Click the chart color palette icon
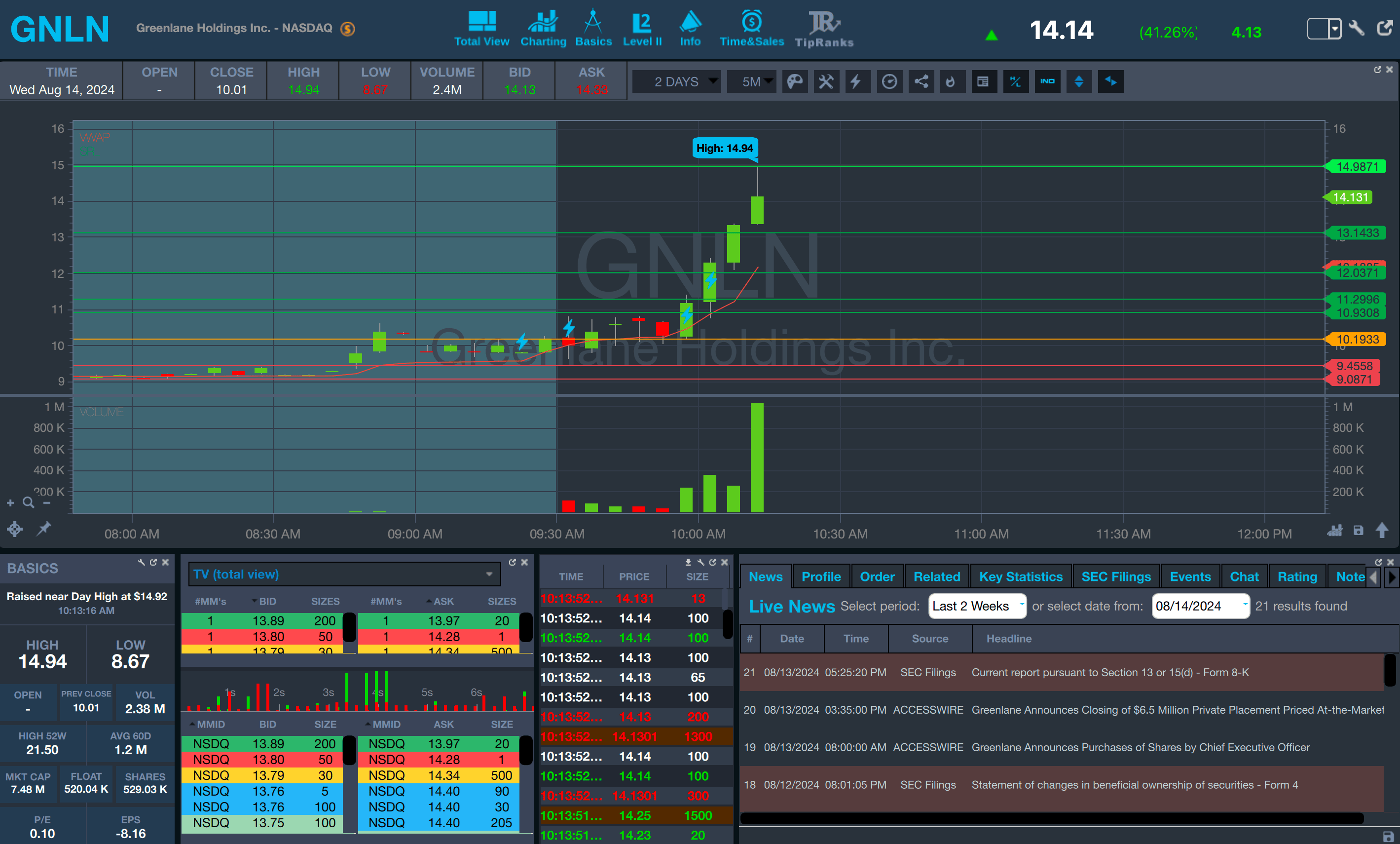This screenshot has height=844, width=1400. tap(794, 82)
